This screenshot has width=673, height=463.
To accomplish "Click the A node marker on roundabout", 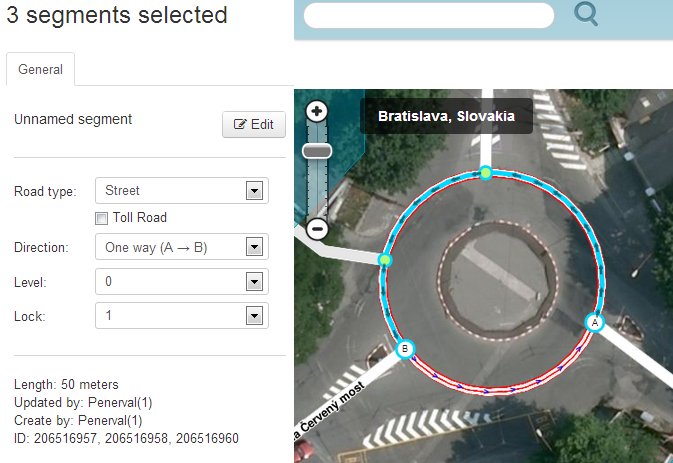I will (595, 322).
